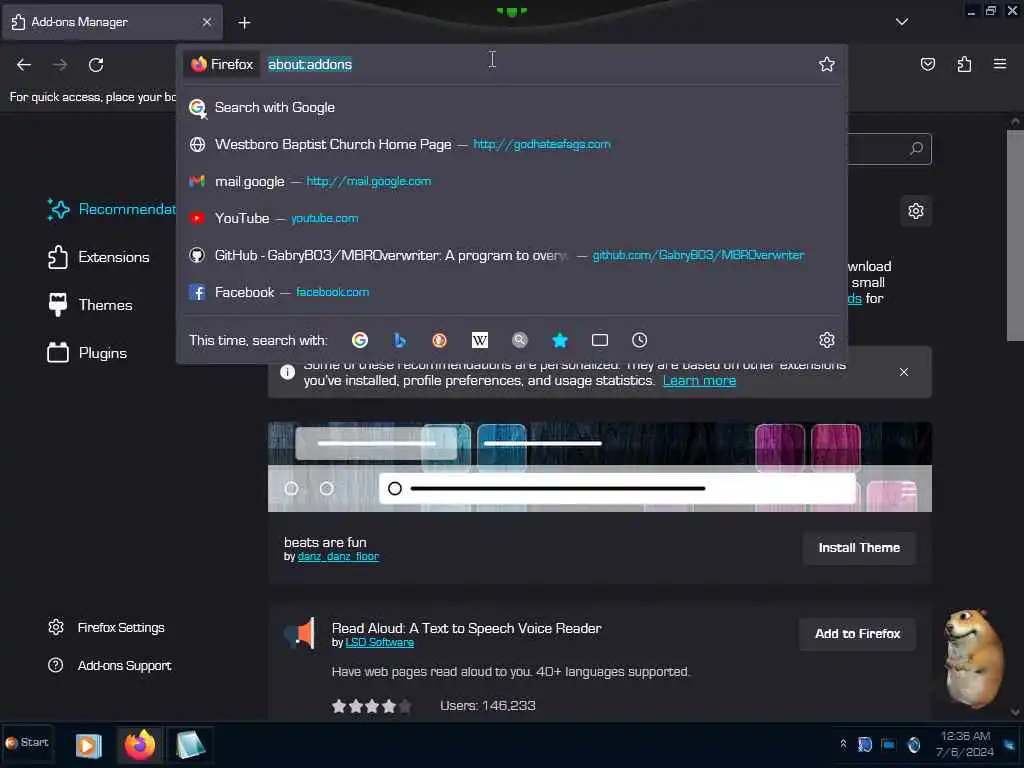Reload the current page
Viewport: 1024px width, 768px height.
click(96, 65)
